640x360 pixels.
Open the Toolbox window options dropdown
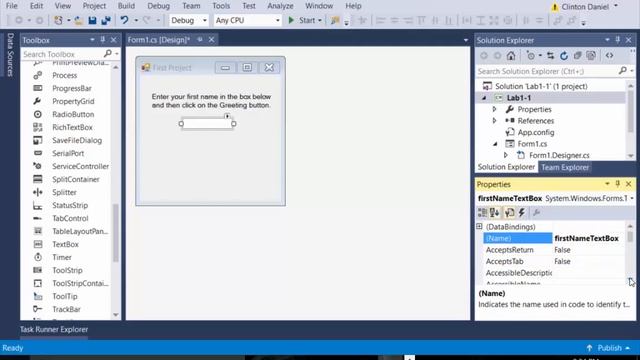pyautogui.click(x=92, y=40)
